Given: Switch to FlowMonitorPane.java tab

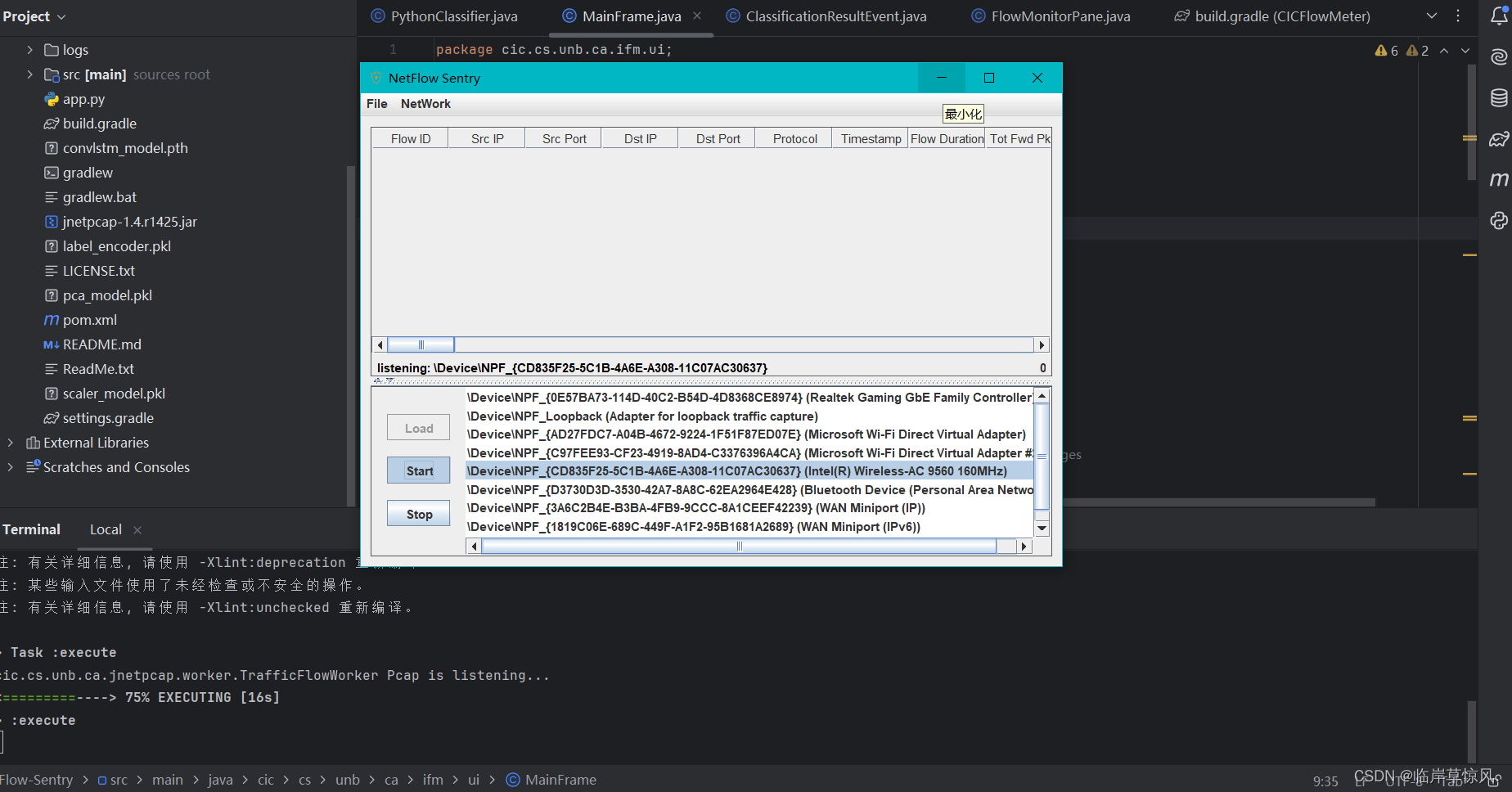Looking at the screenshot, I should 1051,16.
